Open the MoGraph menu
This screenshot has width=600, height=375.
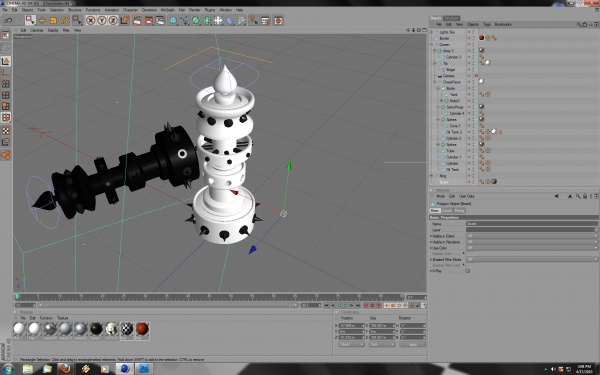click(168, 10)
